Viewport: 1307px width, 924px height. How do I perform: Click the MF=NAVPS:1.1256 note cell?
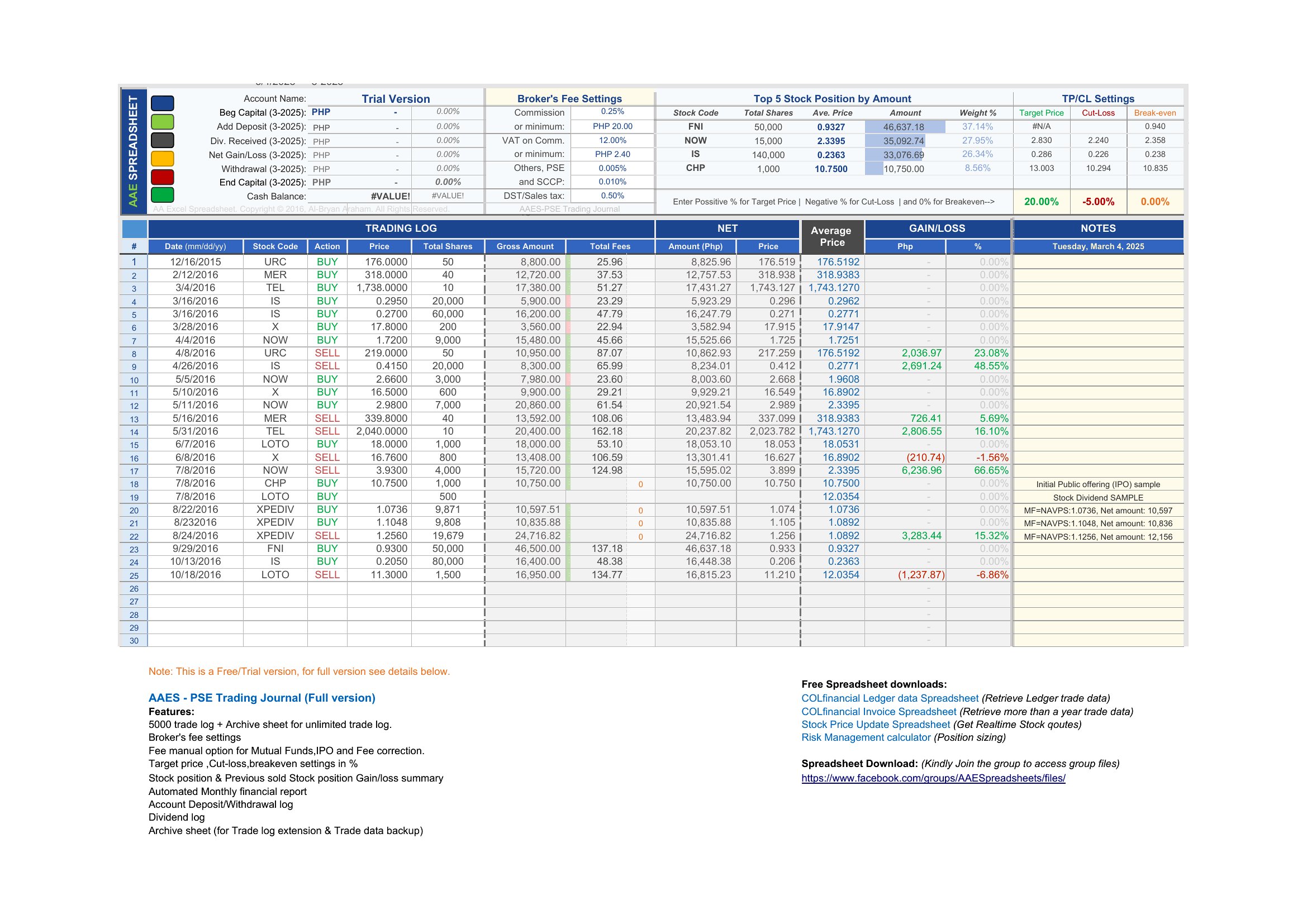pyautogui.click(x=1098, y=536)
